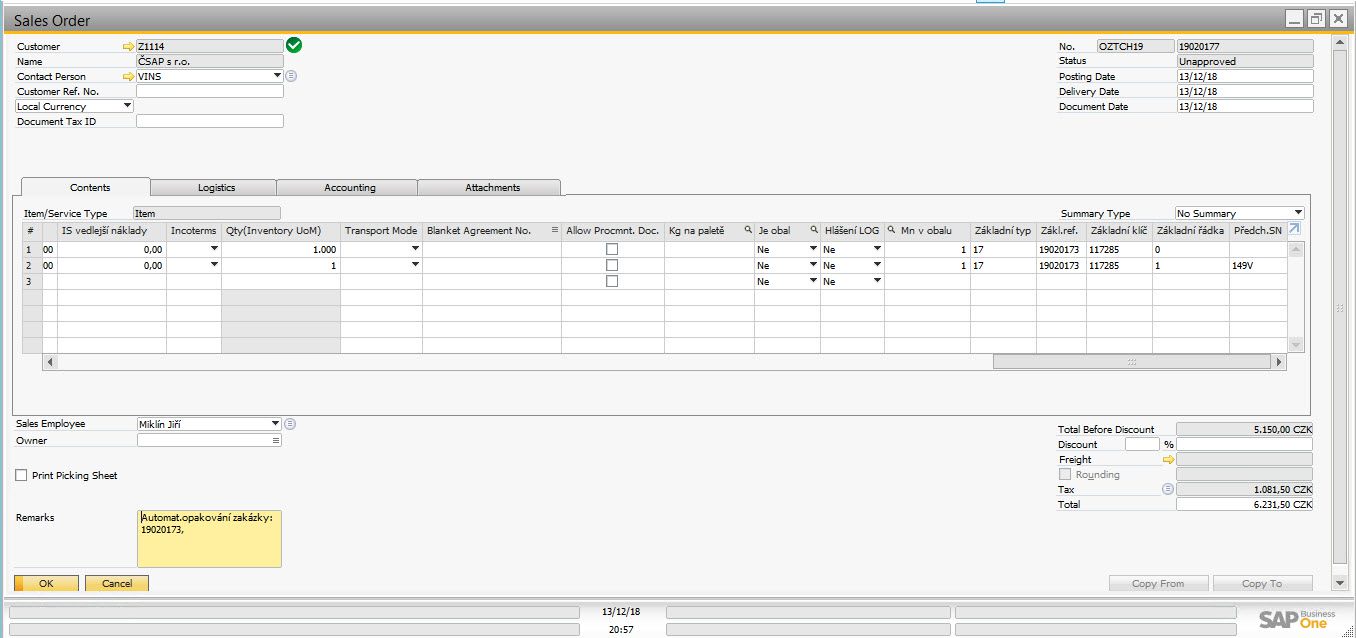Click the Blanket Agreement No. column list icon
This screenshot has width=1356, height=638.
point(554,230)
